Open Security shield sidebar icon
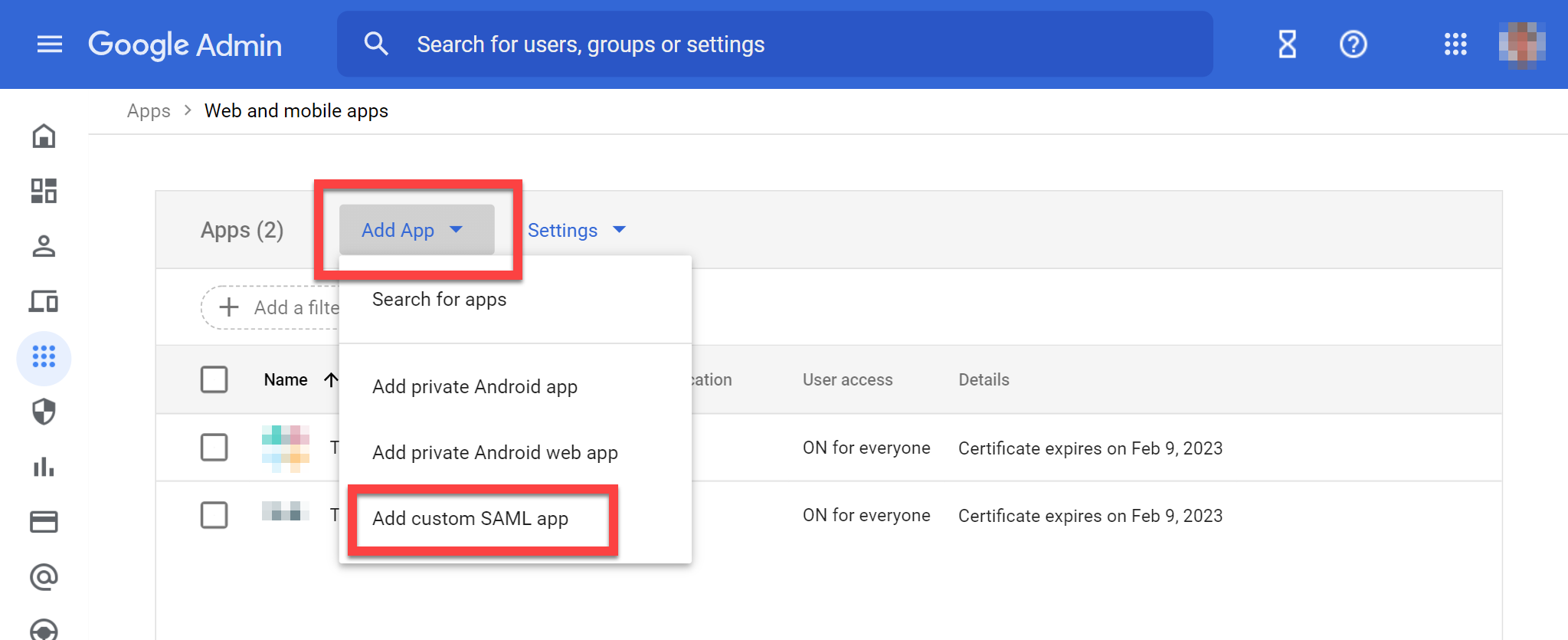The height and width of the screenshot is (640, 1568). coord(44,412)
